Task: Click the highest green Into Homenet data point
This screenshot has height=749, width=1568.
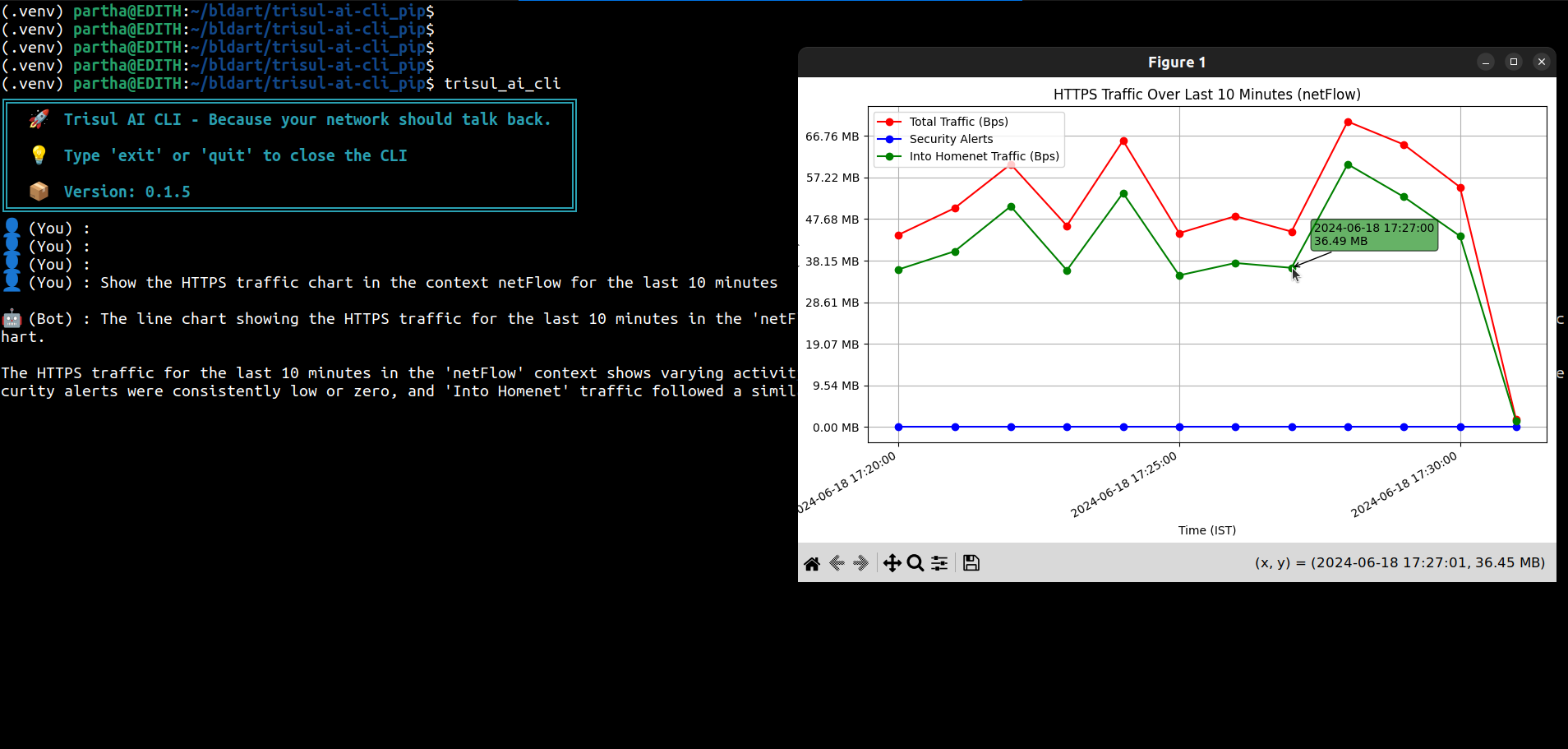Action: tap(1349, 165)
